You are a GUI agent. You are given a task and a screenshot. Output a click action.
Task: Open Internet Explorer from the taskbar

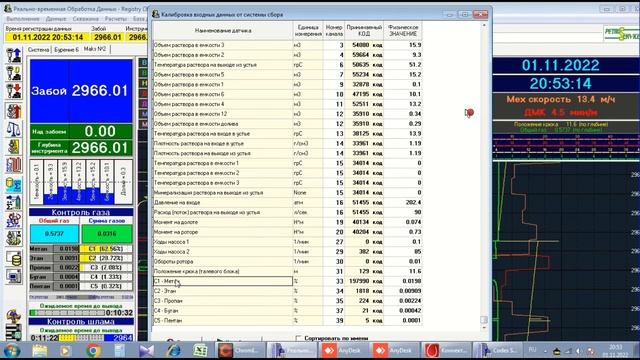tap(173, 351)
